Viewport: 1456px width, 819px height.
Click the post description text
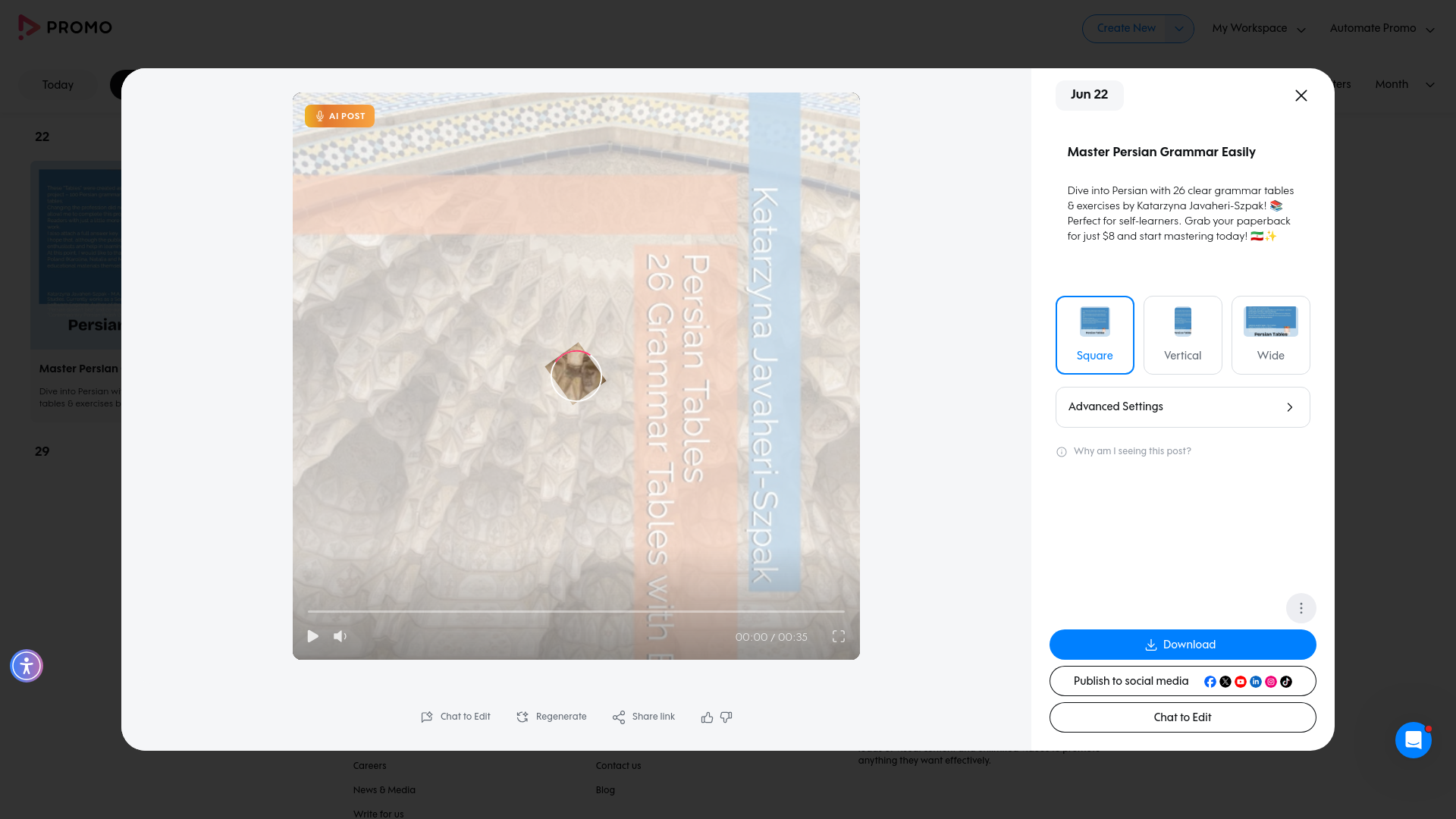[x=1180, y=214]
